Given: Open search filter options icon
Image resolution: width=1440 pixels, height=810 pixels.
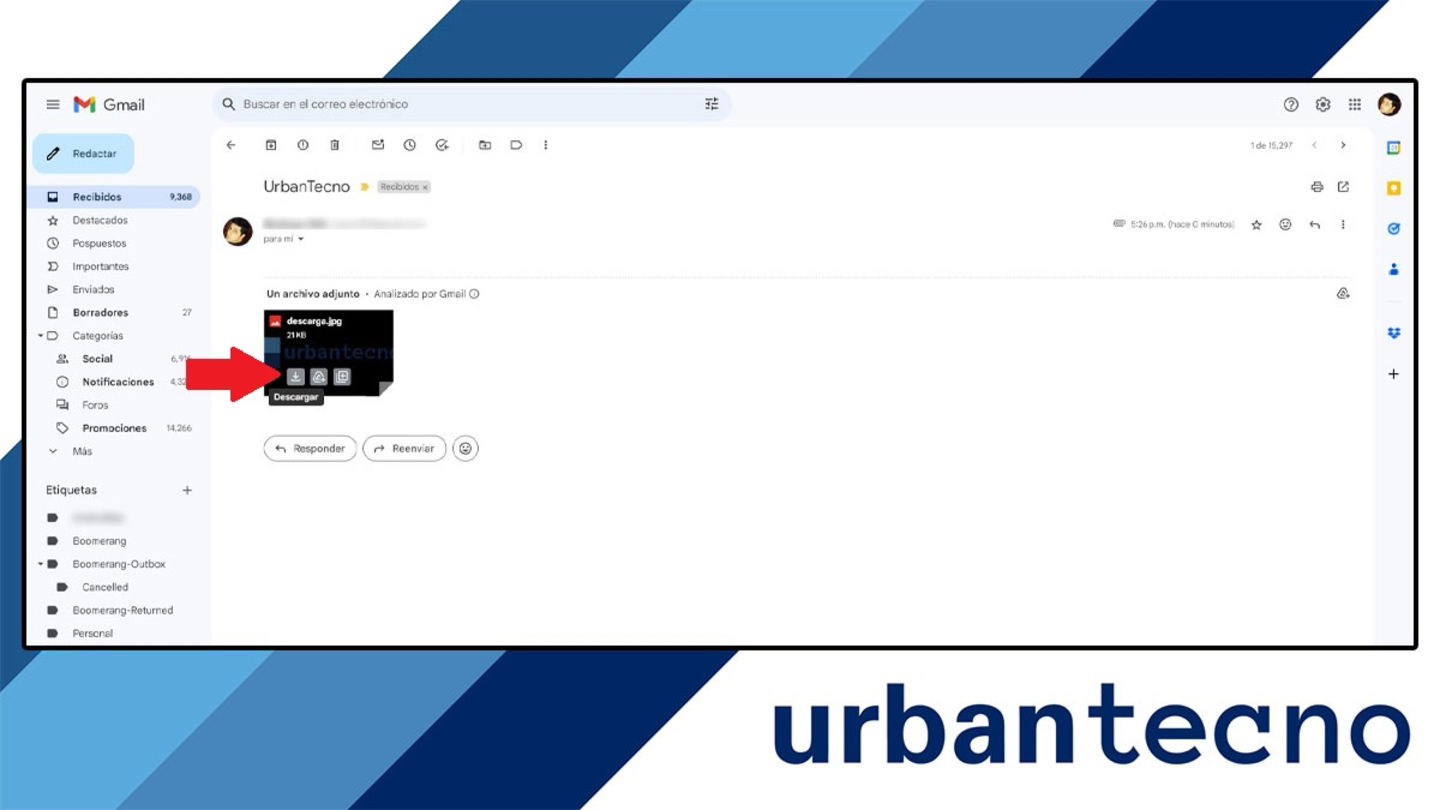Looking at the screenshot, I should coord(712,104).
